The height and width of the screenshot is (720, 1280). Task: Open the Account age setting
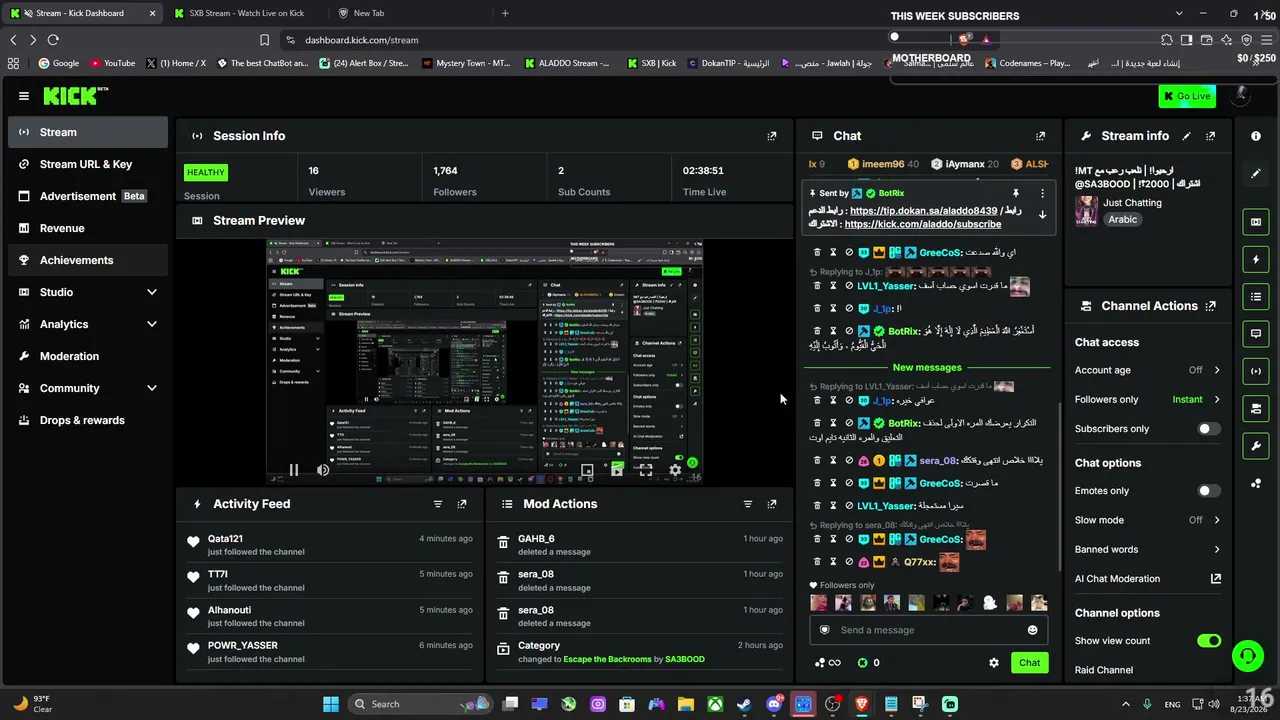click(1148, 370)
